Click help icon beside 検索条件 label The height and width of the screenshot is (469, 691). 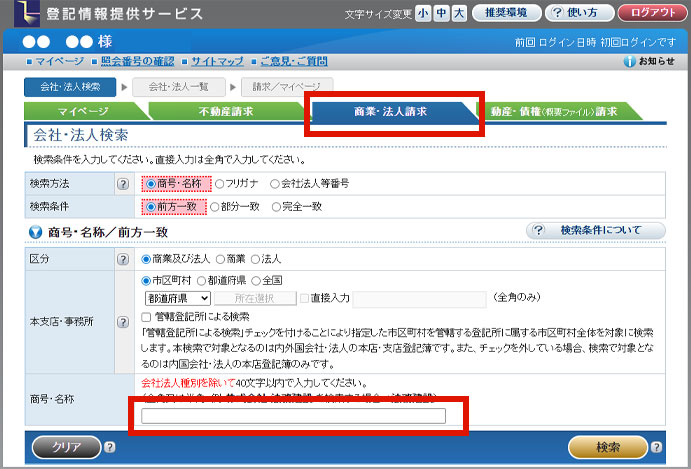coord(123,207)
